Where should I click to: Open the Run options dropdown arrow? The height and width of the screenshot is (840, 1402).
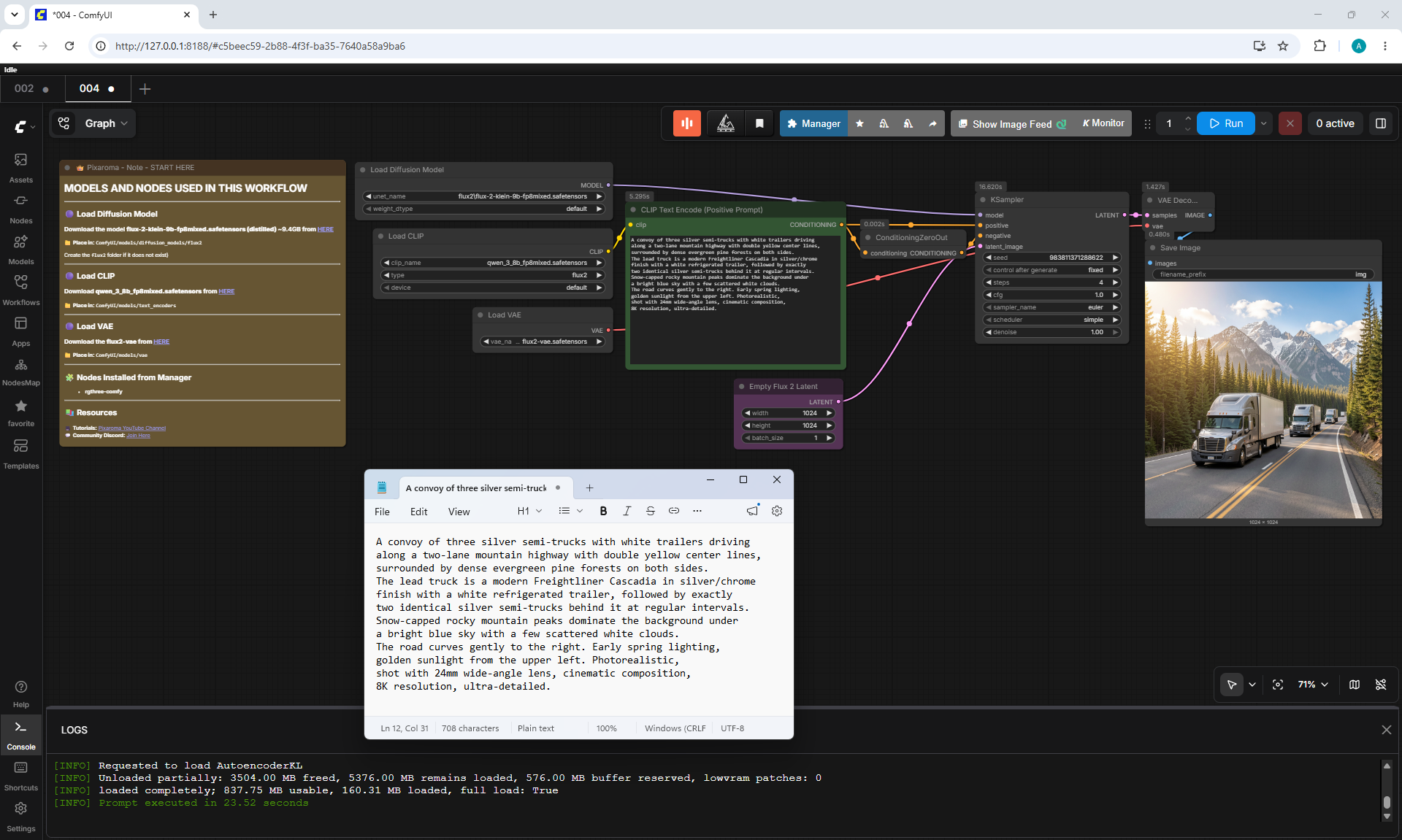(x=1264, y=123)
